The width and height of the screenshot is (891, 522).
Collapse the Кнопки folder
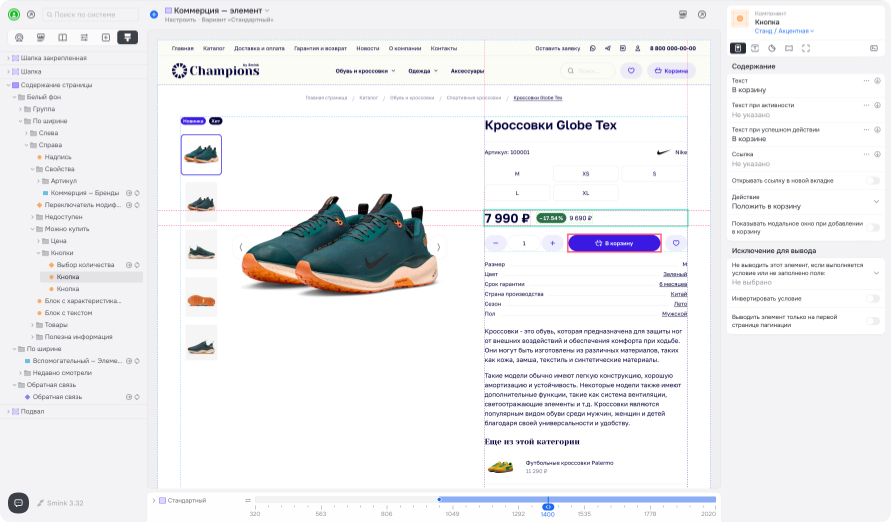point(39,253)
